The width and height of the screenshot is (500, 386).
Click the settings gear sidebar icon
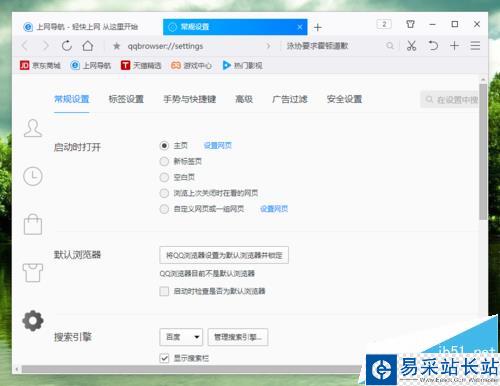33,321
